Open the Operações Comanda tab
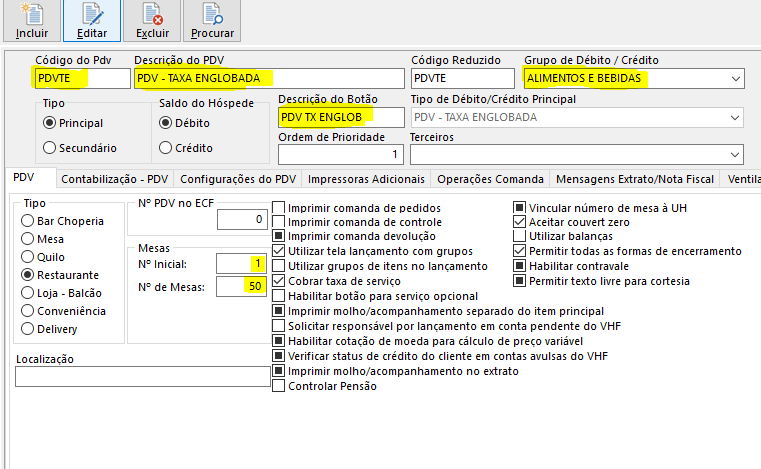The width and height of the screenshot is (761, 469). coord(490,179)
